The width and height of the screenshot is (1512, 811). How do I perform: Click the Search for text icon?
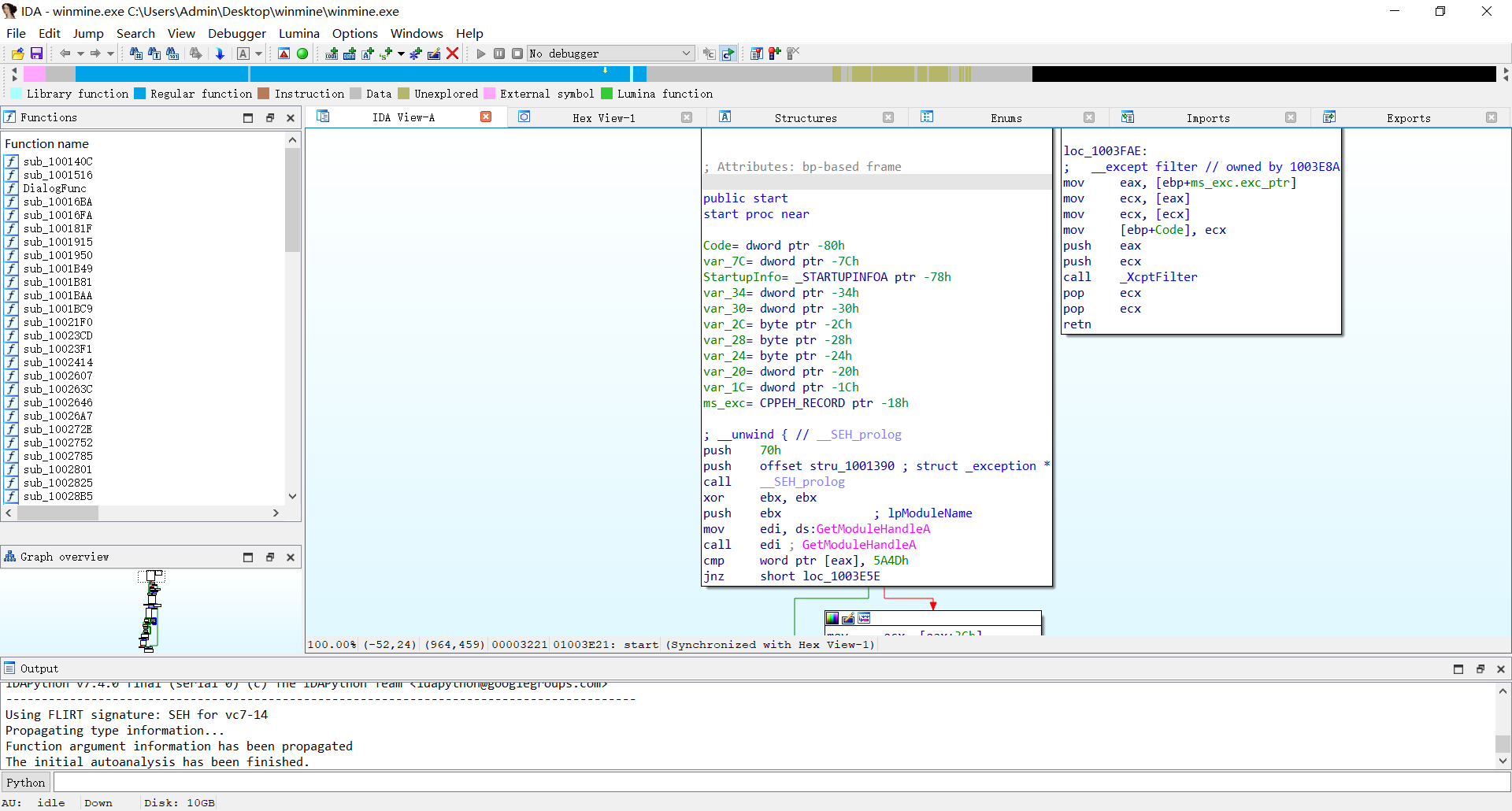[154, 54]
